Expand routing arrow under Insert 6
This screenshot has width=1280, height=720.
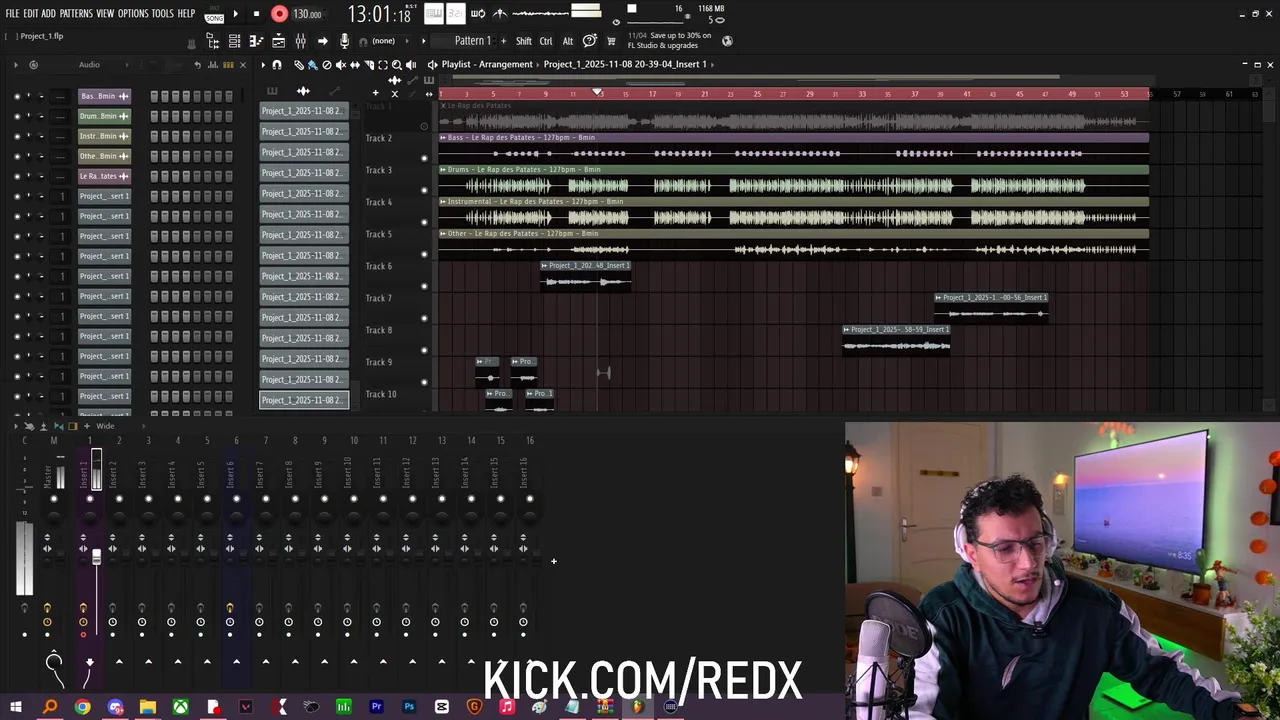tap(236, 661)
